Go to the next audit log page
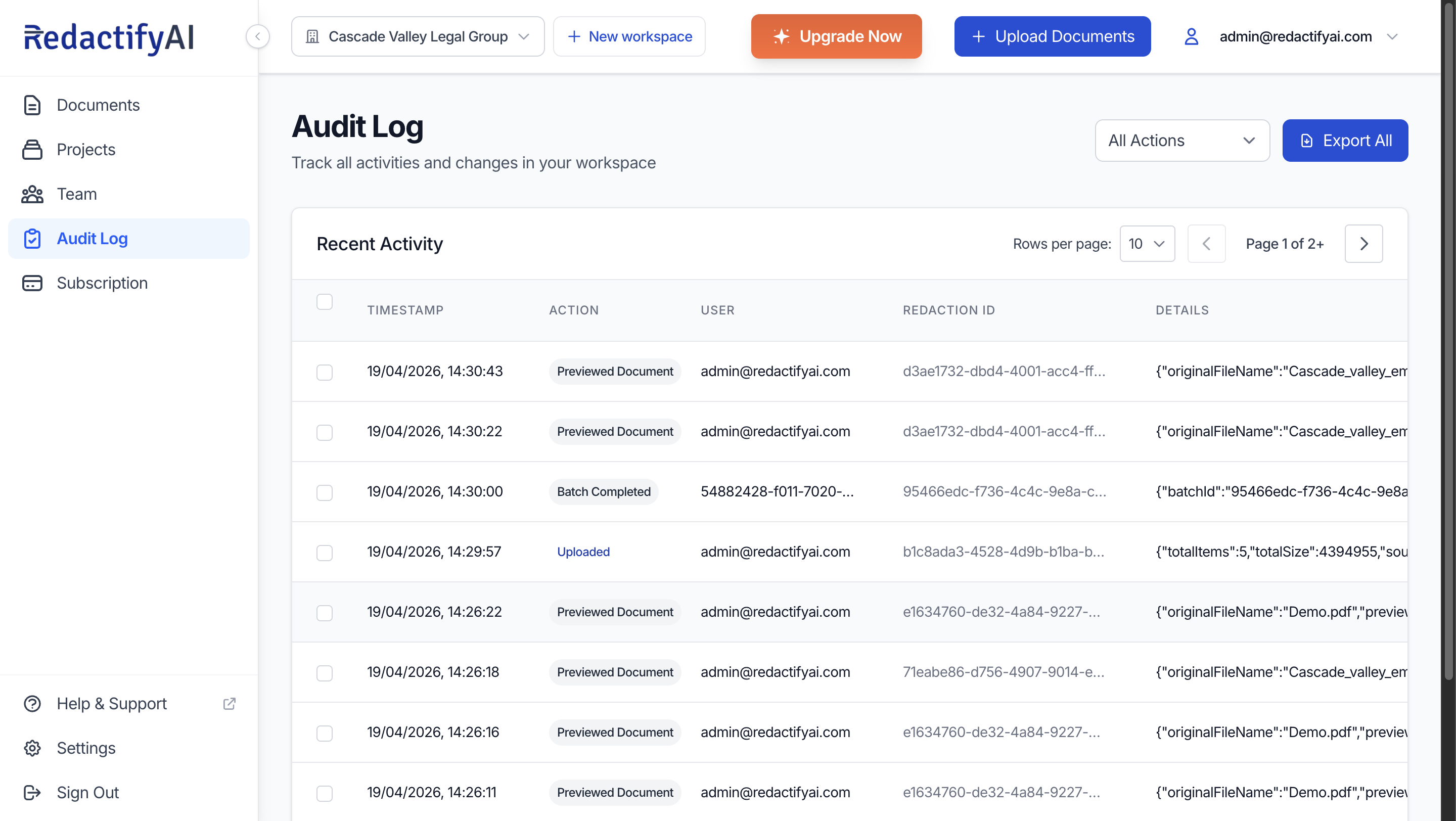 coord(1363,244)
